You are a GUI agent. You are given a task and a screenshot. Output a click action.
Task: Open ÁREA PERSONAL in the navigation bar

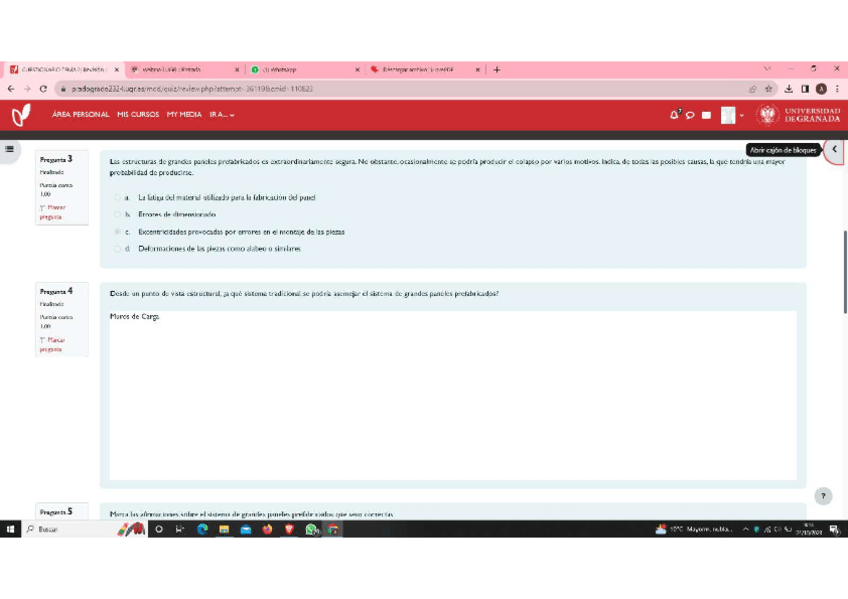[x=81, y=115]
